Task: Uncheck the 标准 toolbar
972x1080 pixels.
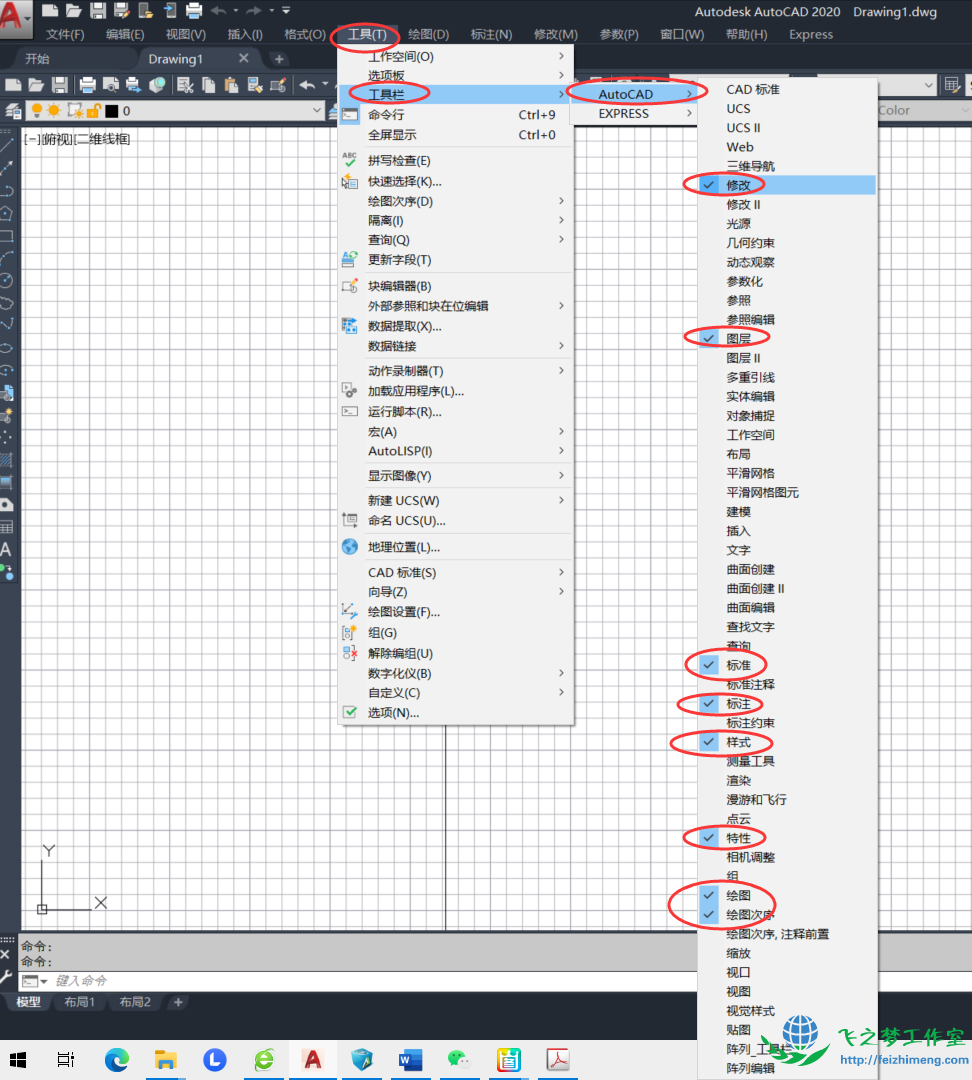Action: click(787, 665)
